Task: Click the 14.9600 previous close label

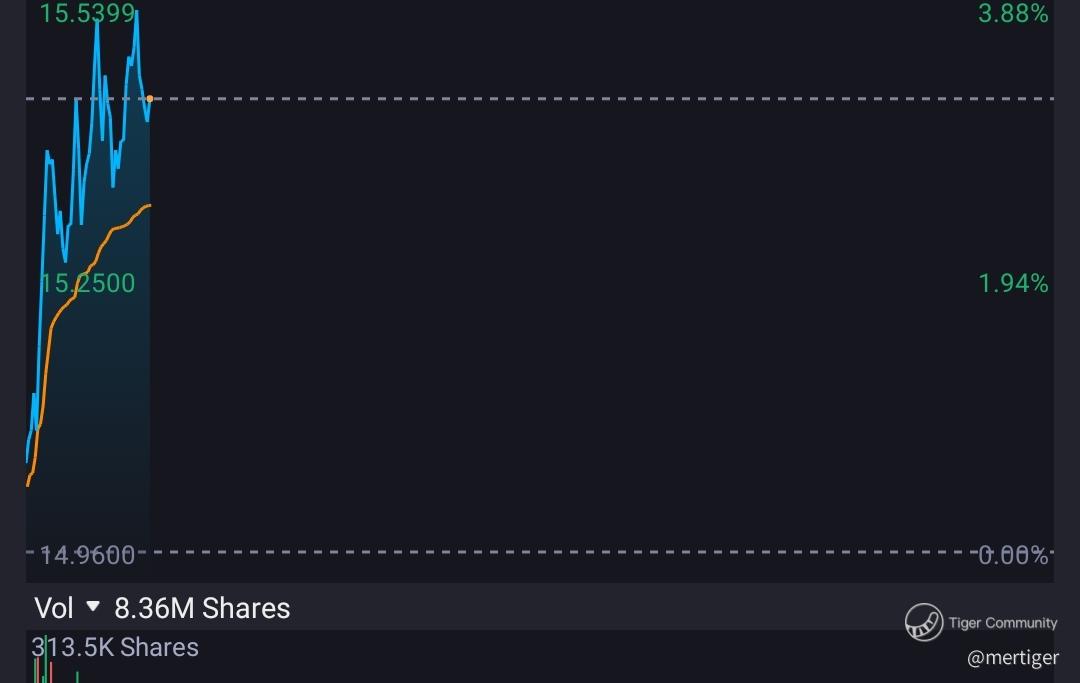Action: click(87, 555)
